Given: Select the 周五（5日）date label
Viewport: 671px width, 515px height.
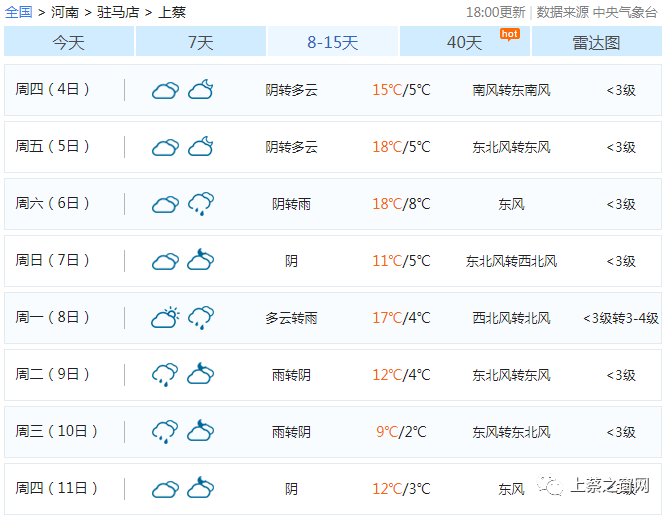Looking at the screenshot, I should click(x=52, y=146).
